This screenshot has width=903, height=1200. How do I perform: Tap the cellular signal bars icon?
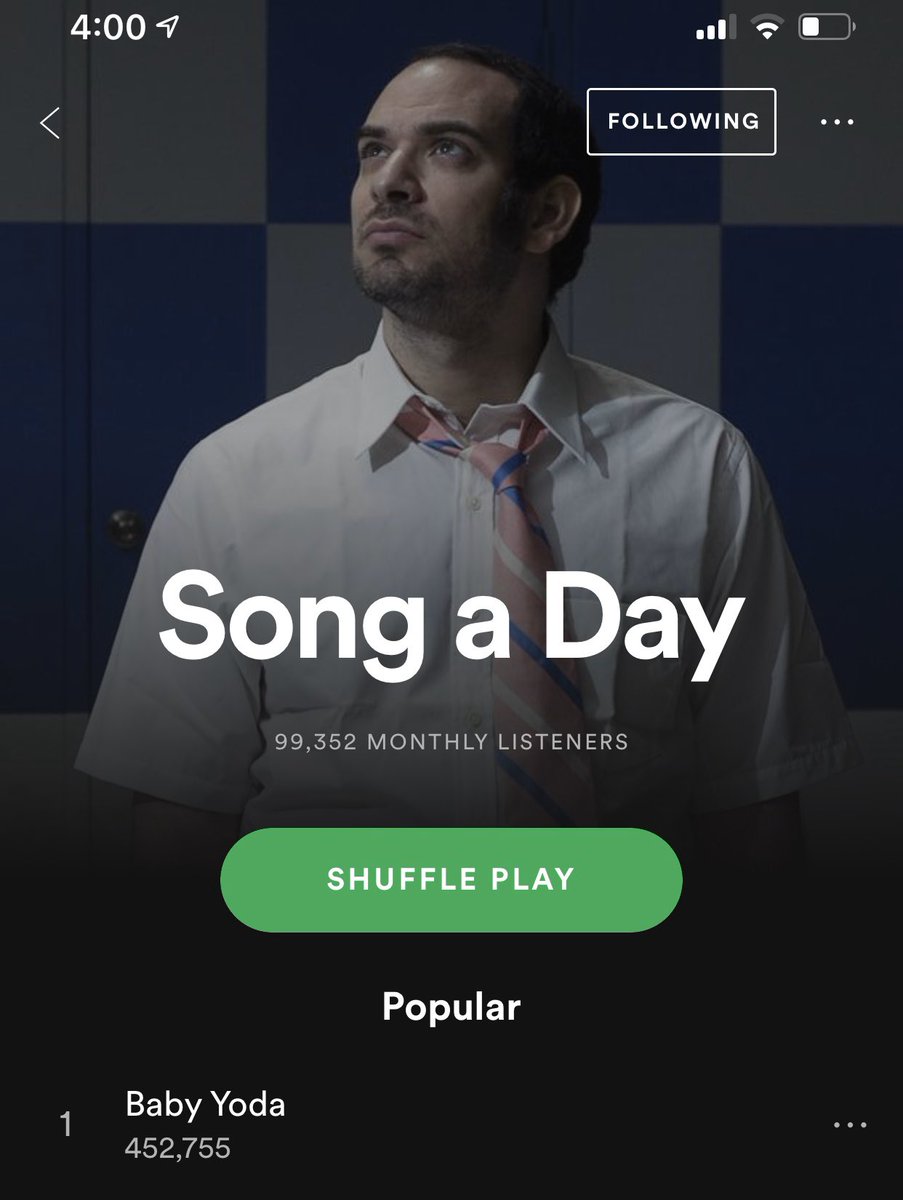[711, 29]
